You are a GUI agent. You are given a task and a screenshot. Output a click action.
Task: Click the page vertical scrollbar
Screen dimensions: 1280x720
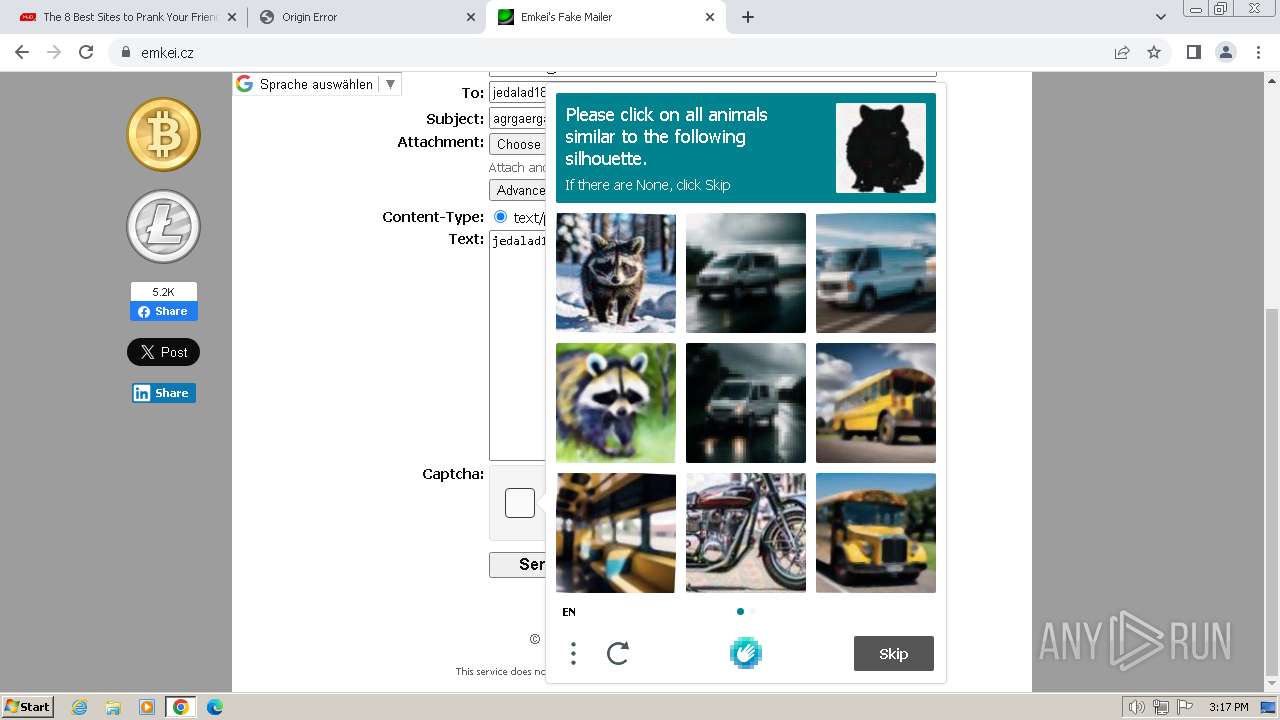[1272, 492]
